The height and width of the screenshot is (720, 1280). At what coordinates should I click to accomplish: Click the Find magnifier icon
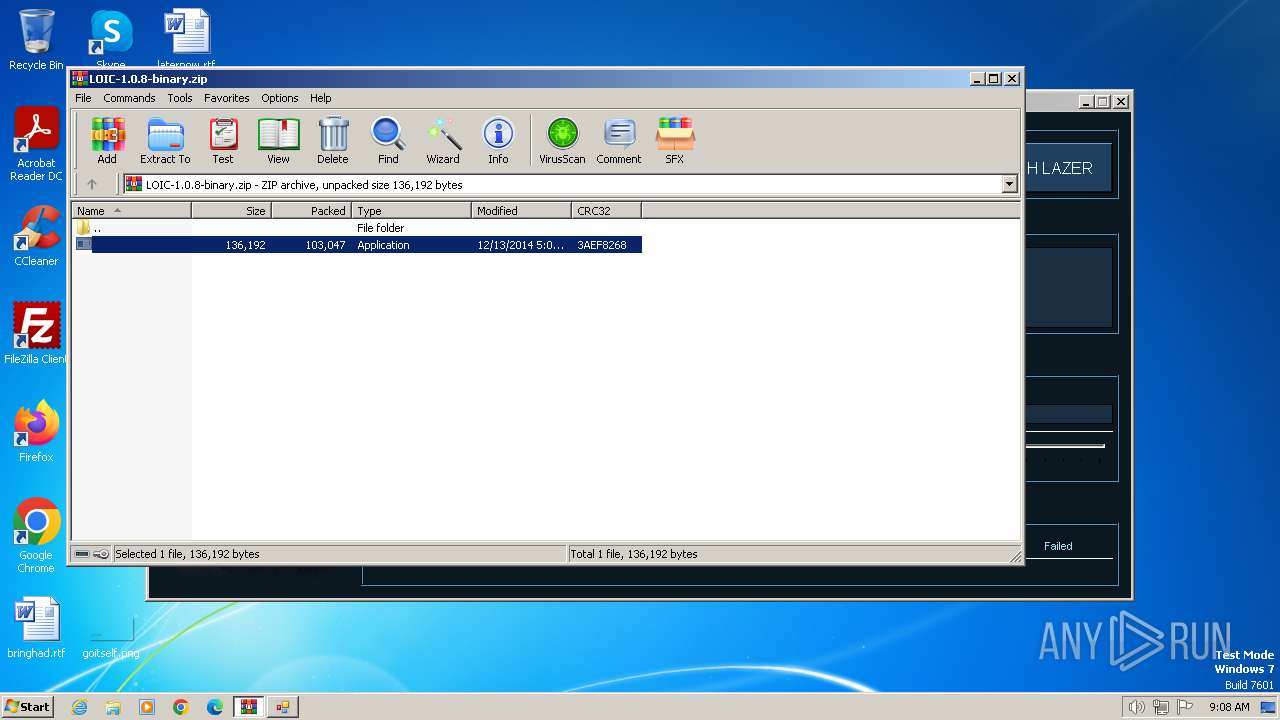pyautogui.click(x=388, y=141)
